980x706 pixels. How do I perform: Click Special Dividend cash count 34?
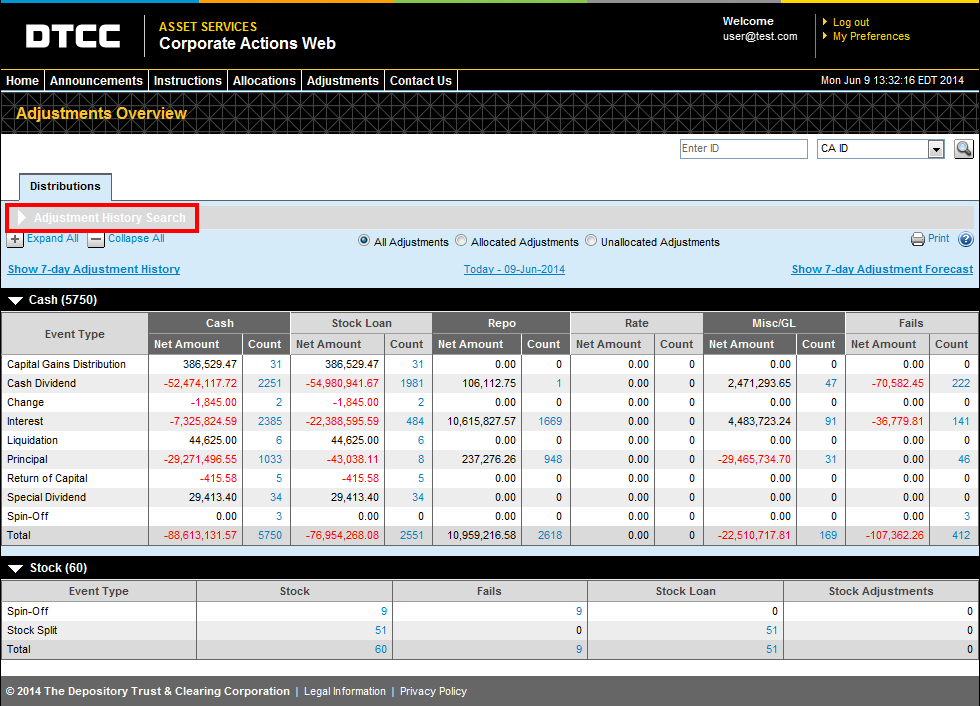(x=276, y=498)
